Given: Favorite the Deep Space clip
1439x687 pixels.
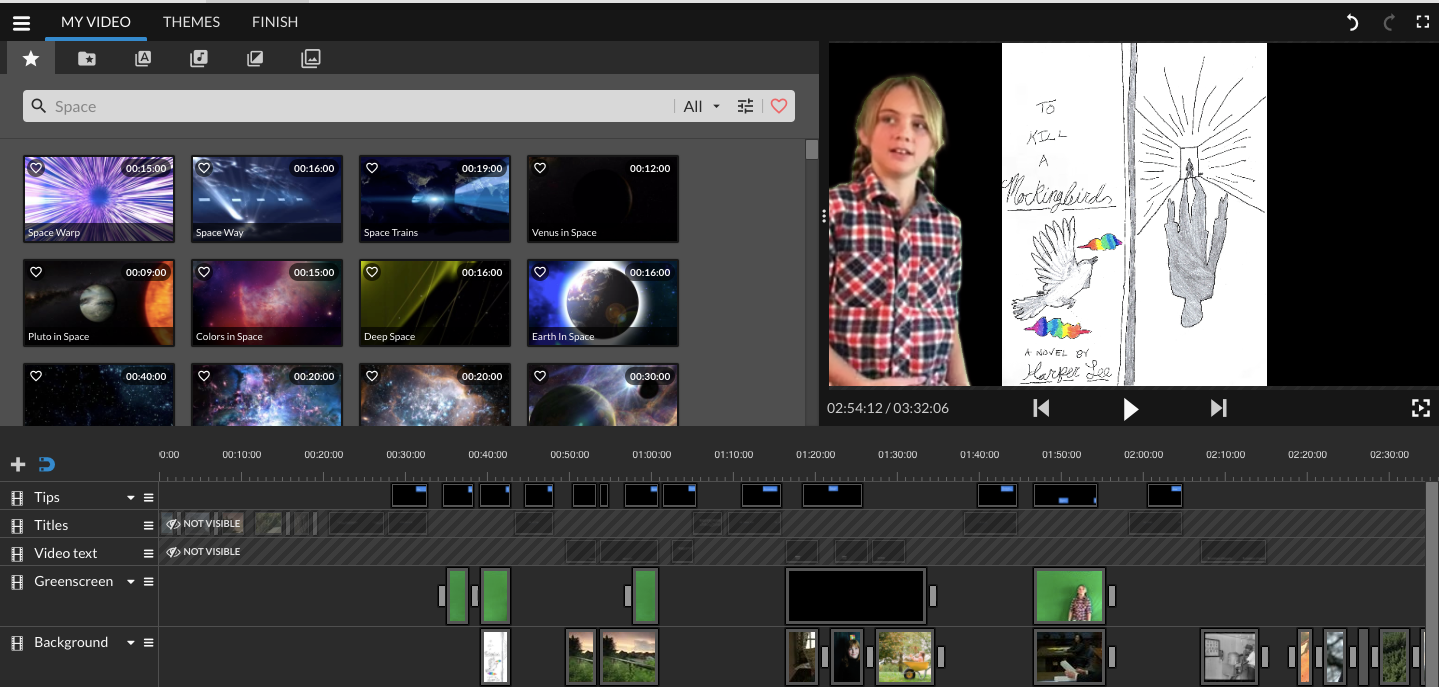Looking at the screenshot, I should click(x=372, y=272).
